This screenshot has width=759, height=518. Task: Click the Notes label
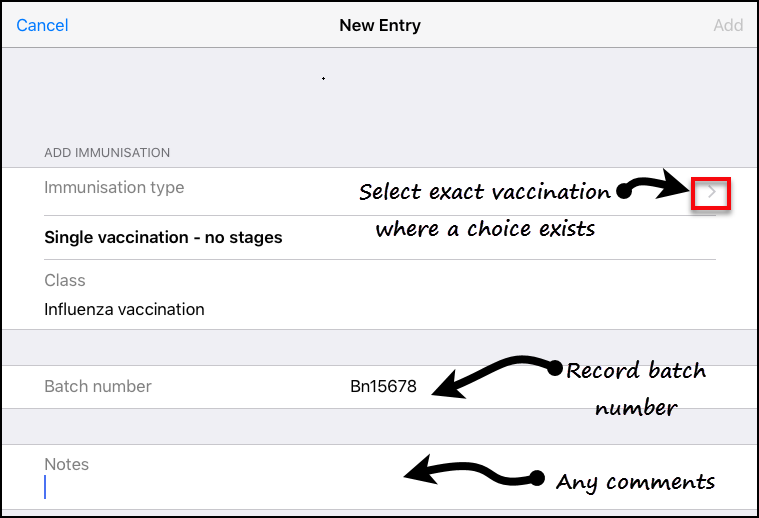click(66, 464)
